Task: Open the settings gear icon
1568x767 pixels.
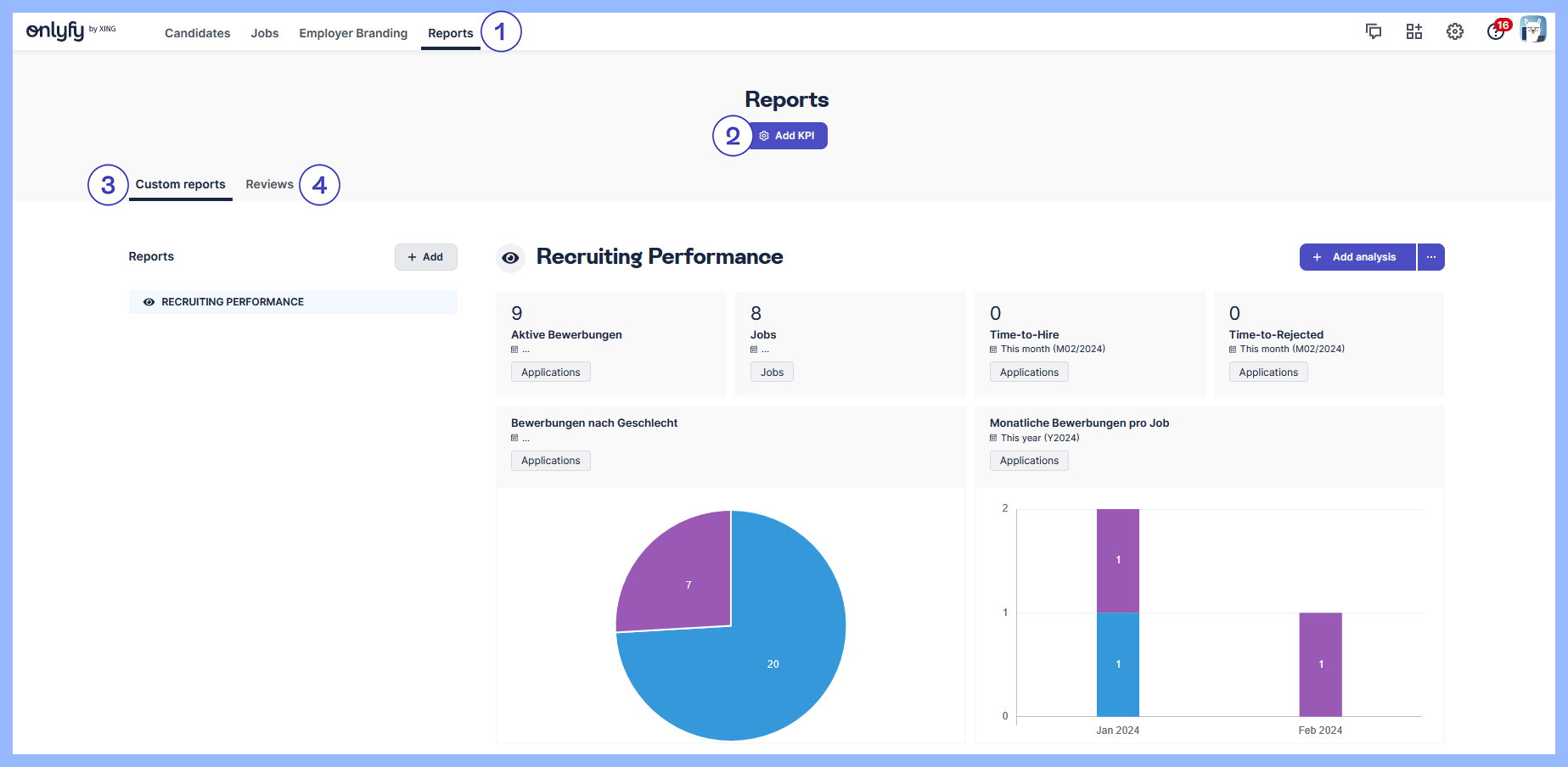Action: coord(1454,31)
